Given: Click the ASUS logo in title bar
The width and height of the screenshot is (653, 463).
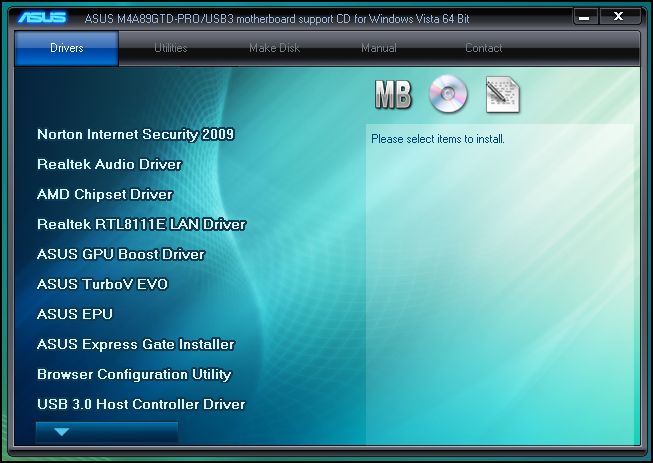Looking at the screenshot, I should coord(42,17).
